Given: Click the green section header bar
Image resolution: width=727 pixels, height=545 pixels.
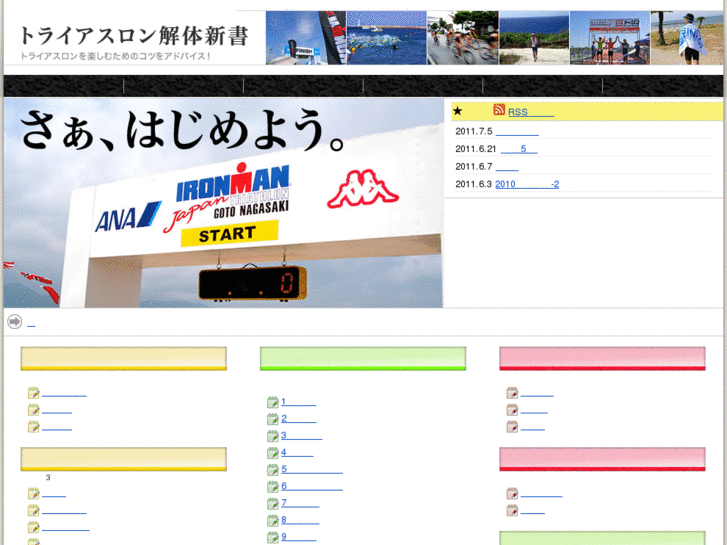Looking at the screenshot, I should 363,359.
